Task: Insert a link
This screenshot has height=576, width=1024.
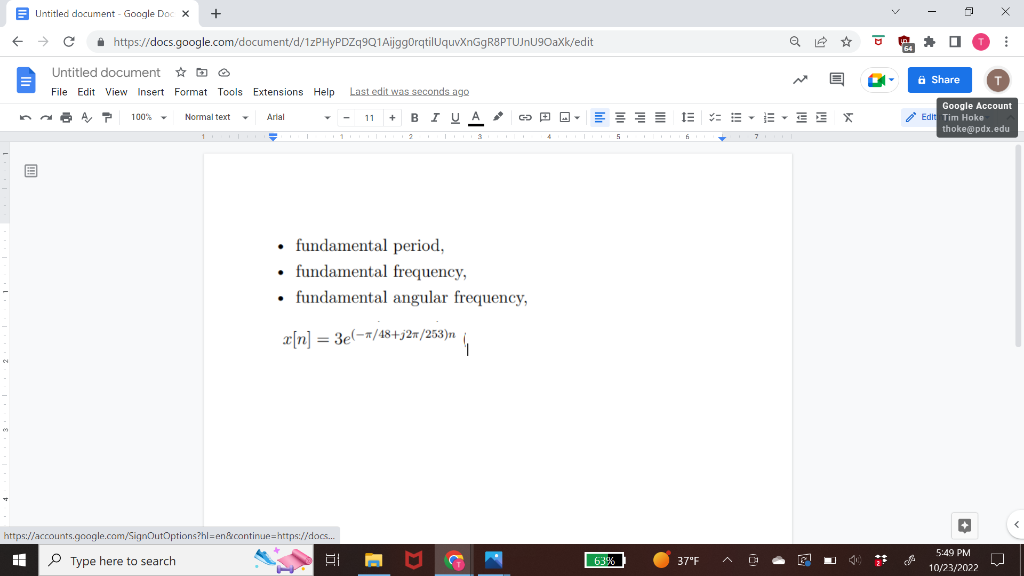Action: (527, 117)
